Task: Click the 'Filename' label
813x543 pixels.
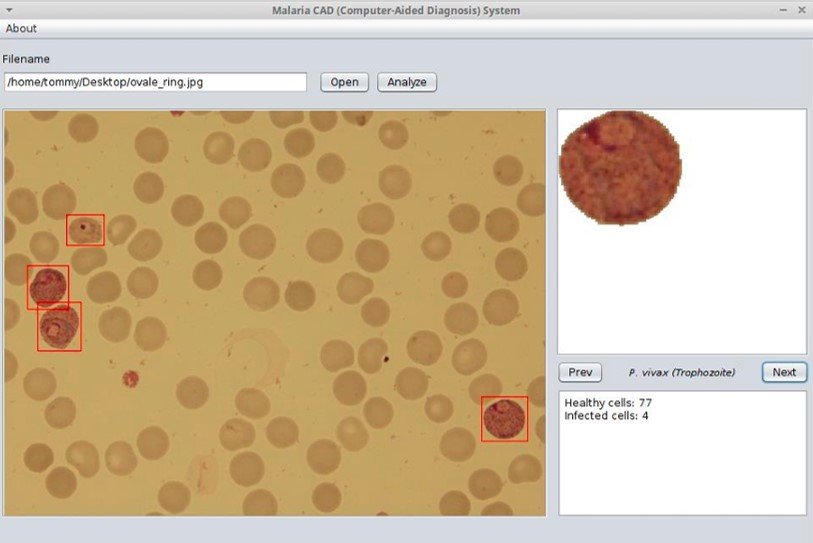Action: 26,59
